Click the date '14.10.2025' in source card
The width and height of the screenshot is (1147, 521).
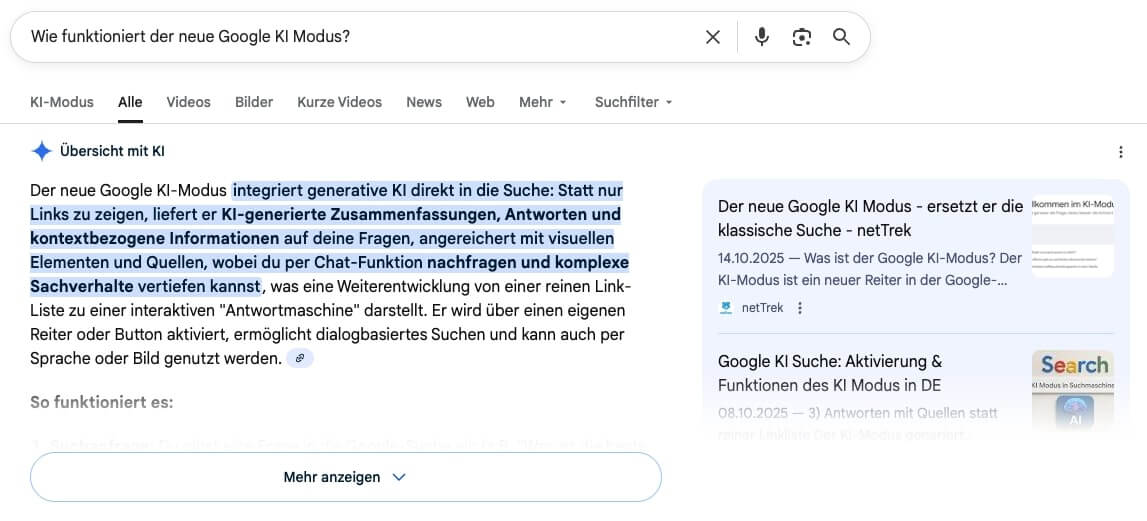tap(751, 259)
